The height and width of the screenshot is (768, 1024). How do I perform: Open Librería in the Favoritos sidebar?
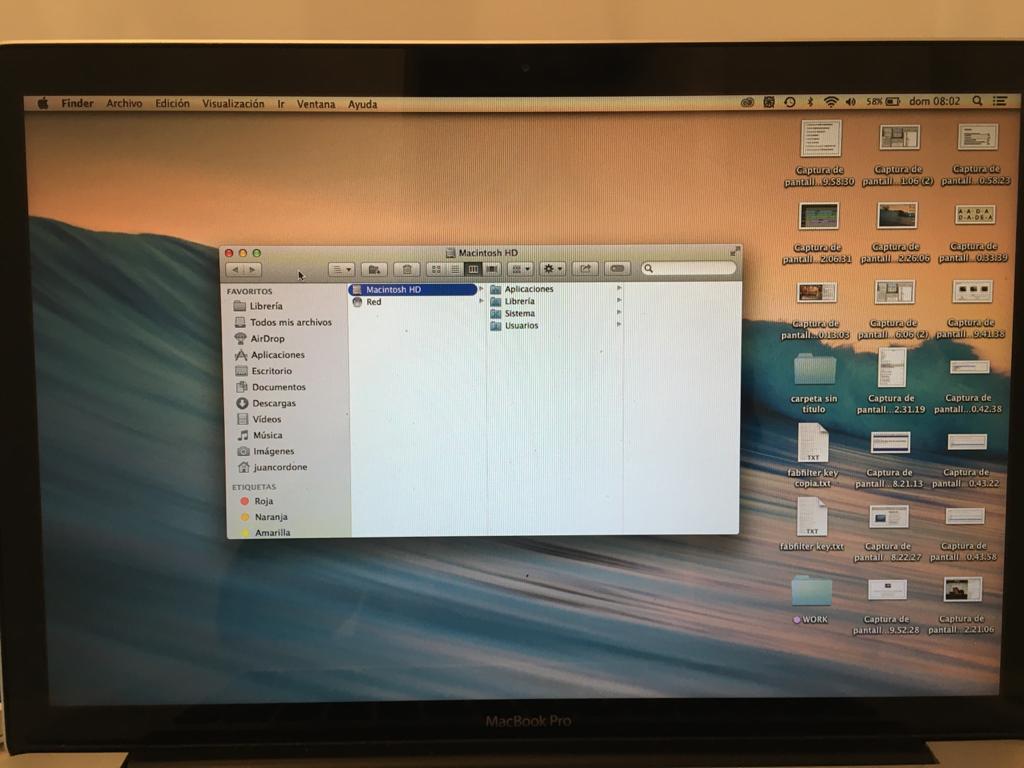click(259, 306)
